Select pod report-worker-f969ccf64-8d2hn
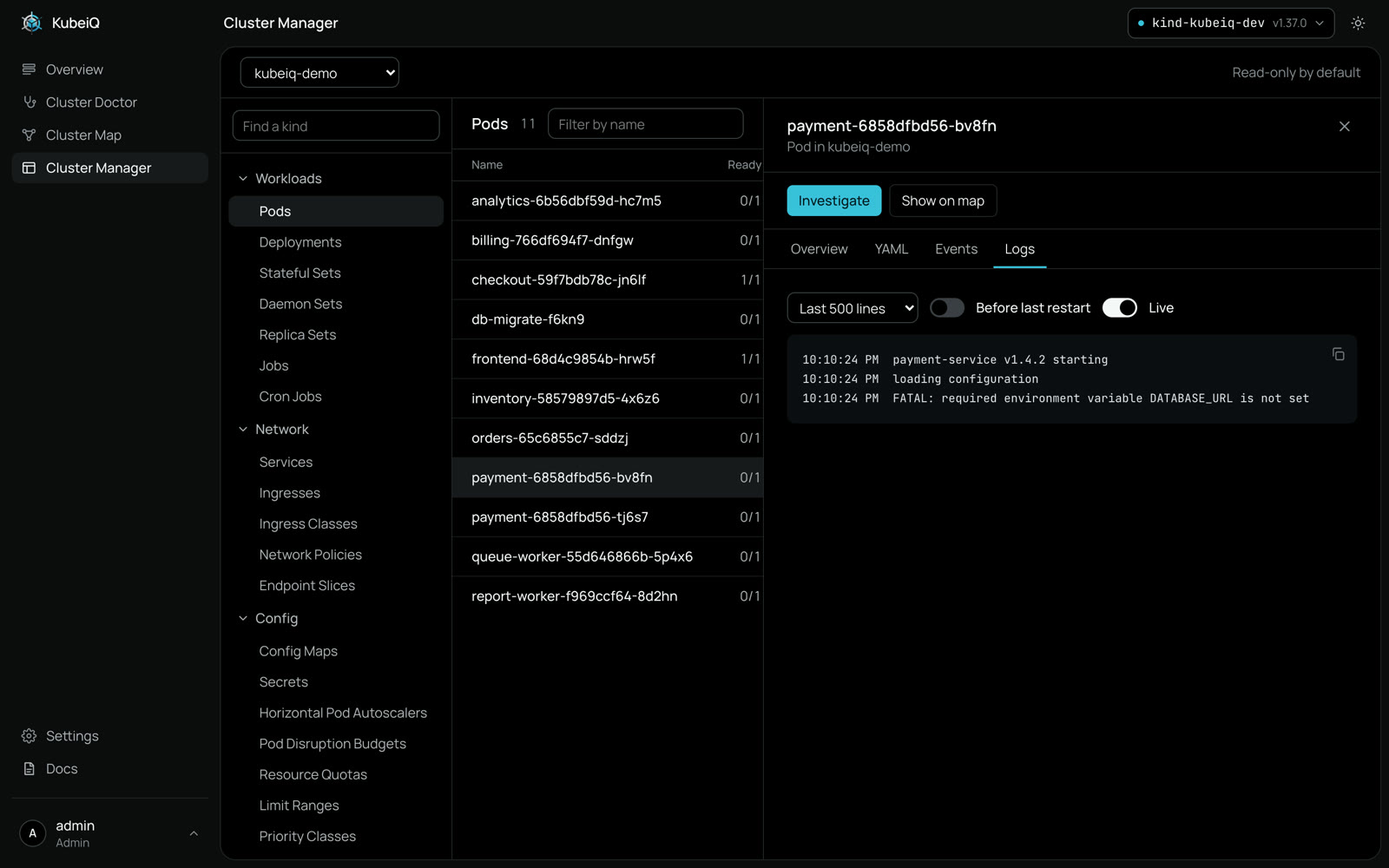Image resolution: width=1389 pixels, height=868 pixels. [x=608, y=596]
